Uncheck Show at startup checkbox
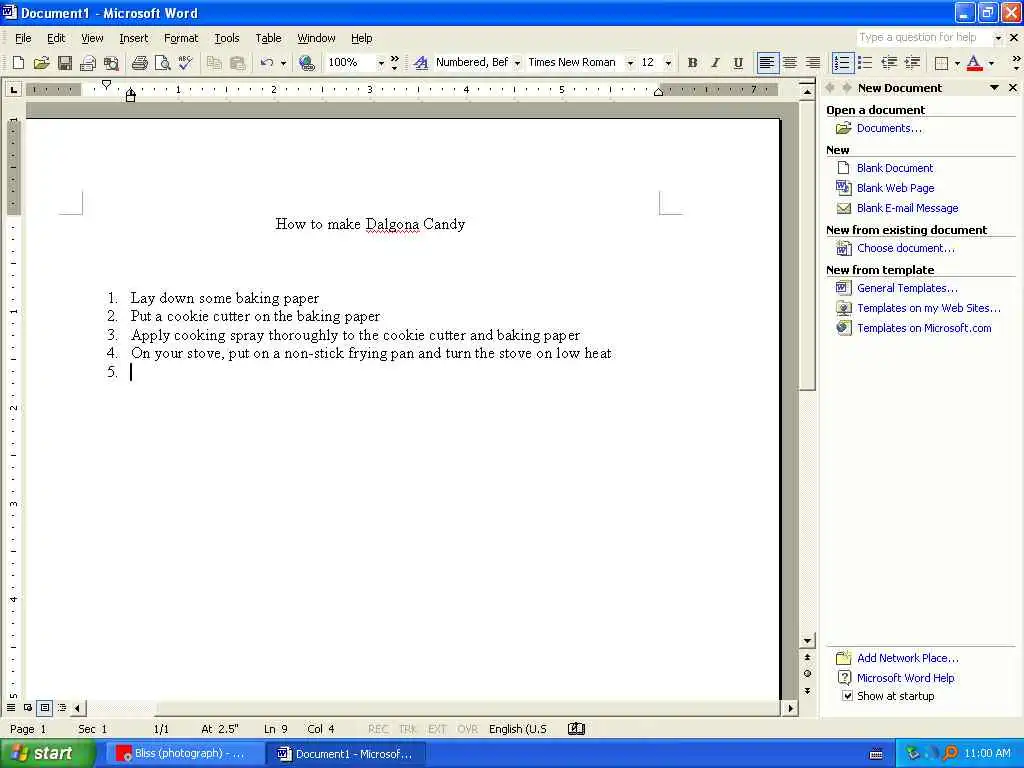The width and height of the screenshot is (1024, 768). pyautogui.click(x=847, y=696)
